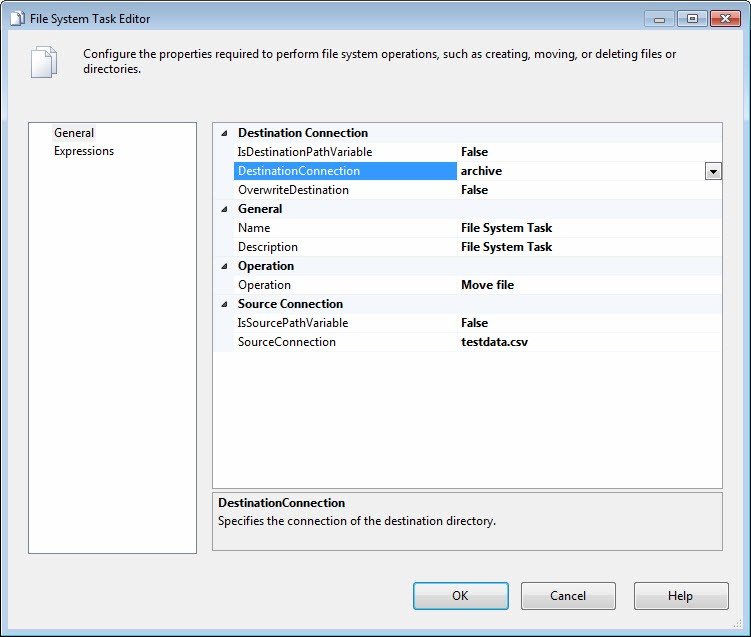Select the Operation property label

coord(264,285)
